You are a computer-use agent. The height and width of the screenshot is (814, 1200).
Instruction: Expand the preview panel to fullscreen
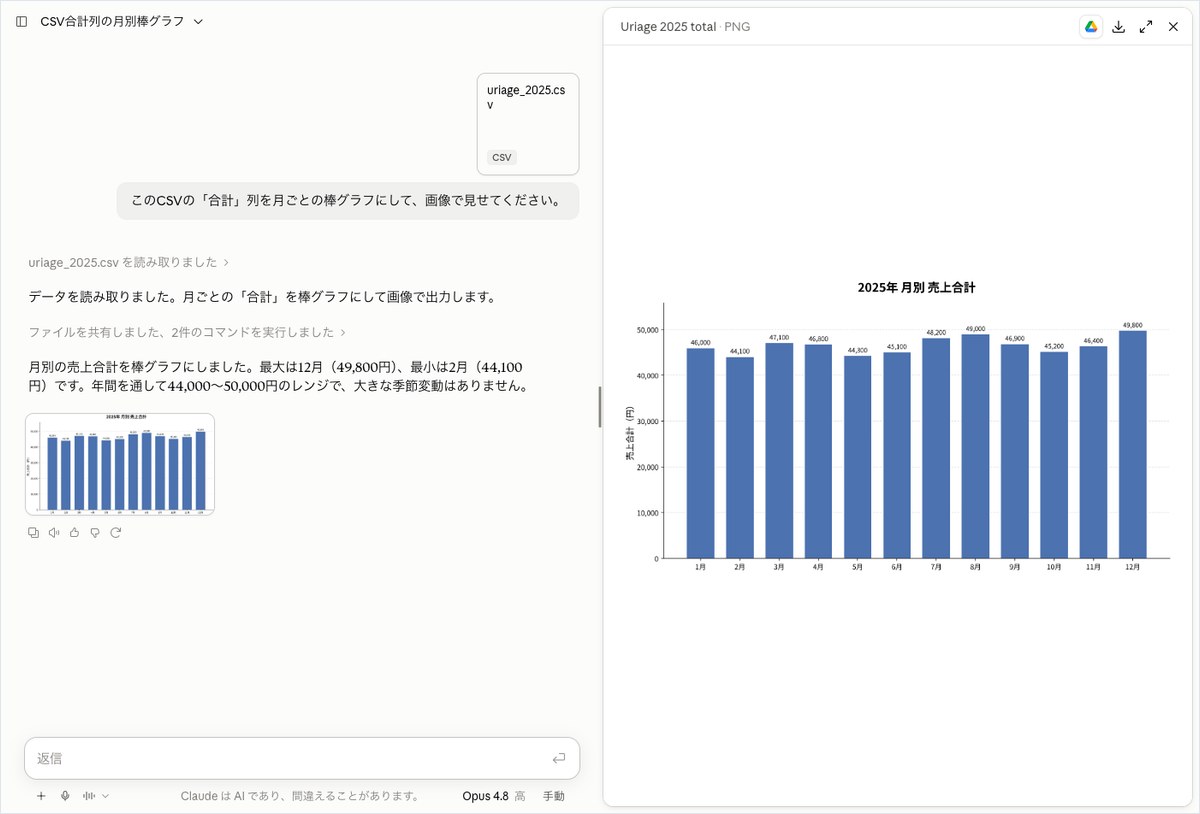pos(1146,27)
